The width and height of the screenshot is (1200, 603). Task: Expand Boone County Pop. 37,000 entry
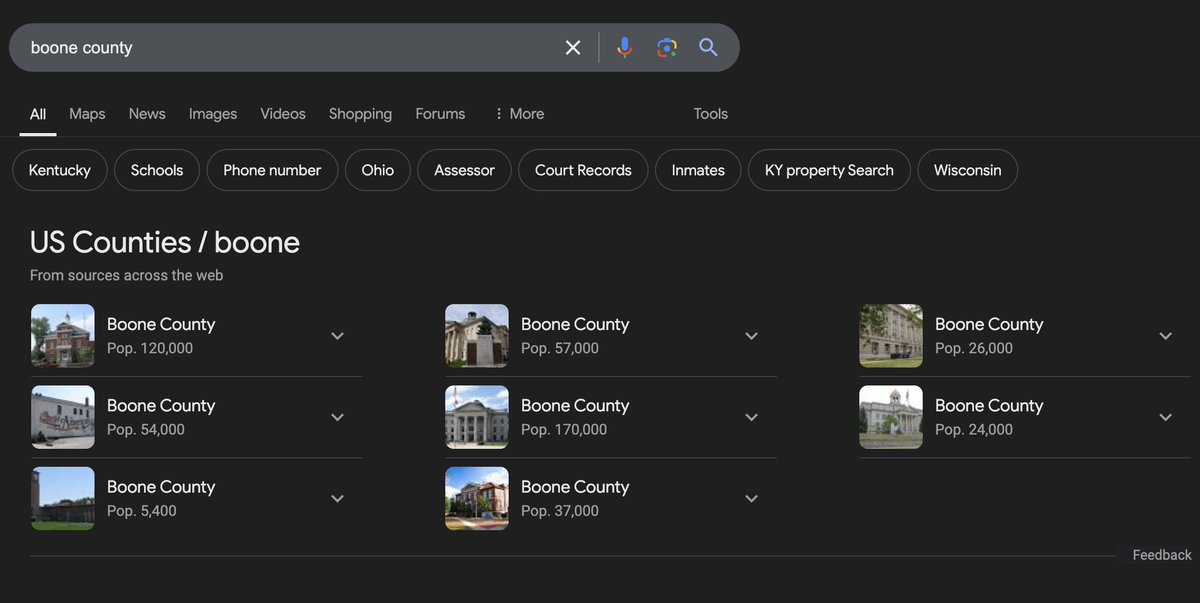coord(751,498)
